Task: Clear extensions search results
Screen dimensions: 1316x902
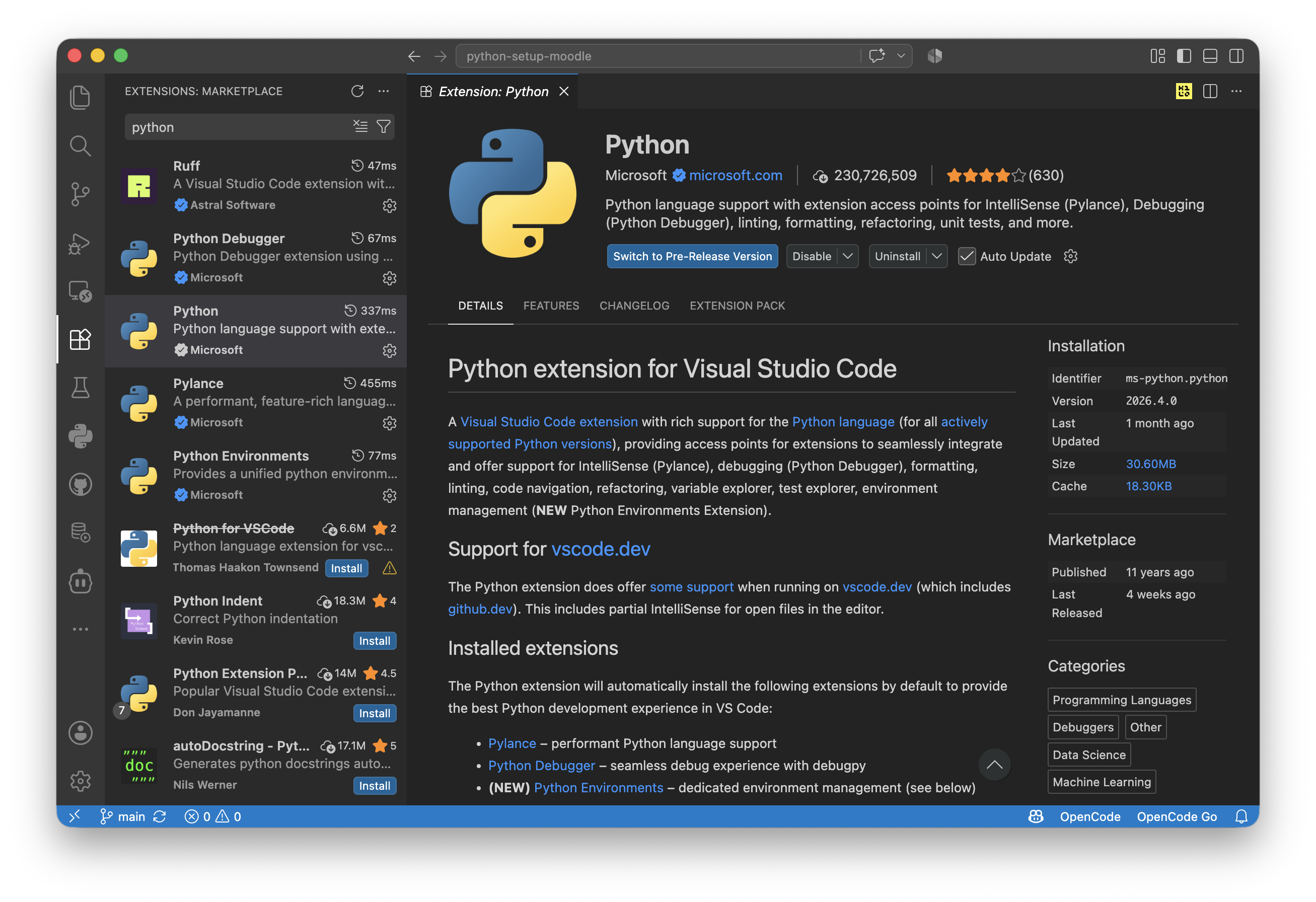Action: tap(360, 126)
